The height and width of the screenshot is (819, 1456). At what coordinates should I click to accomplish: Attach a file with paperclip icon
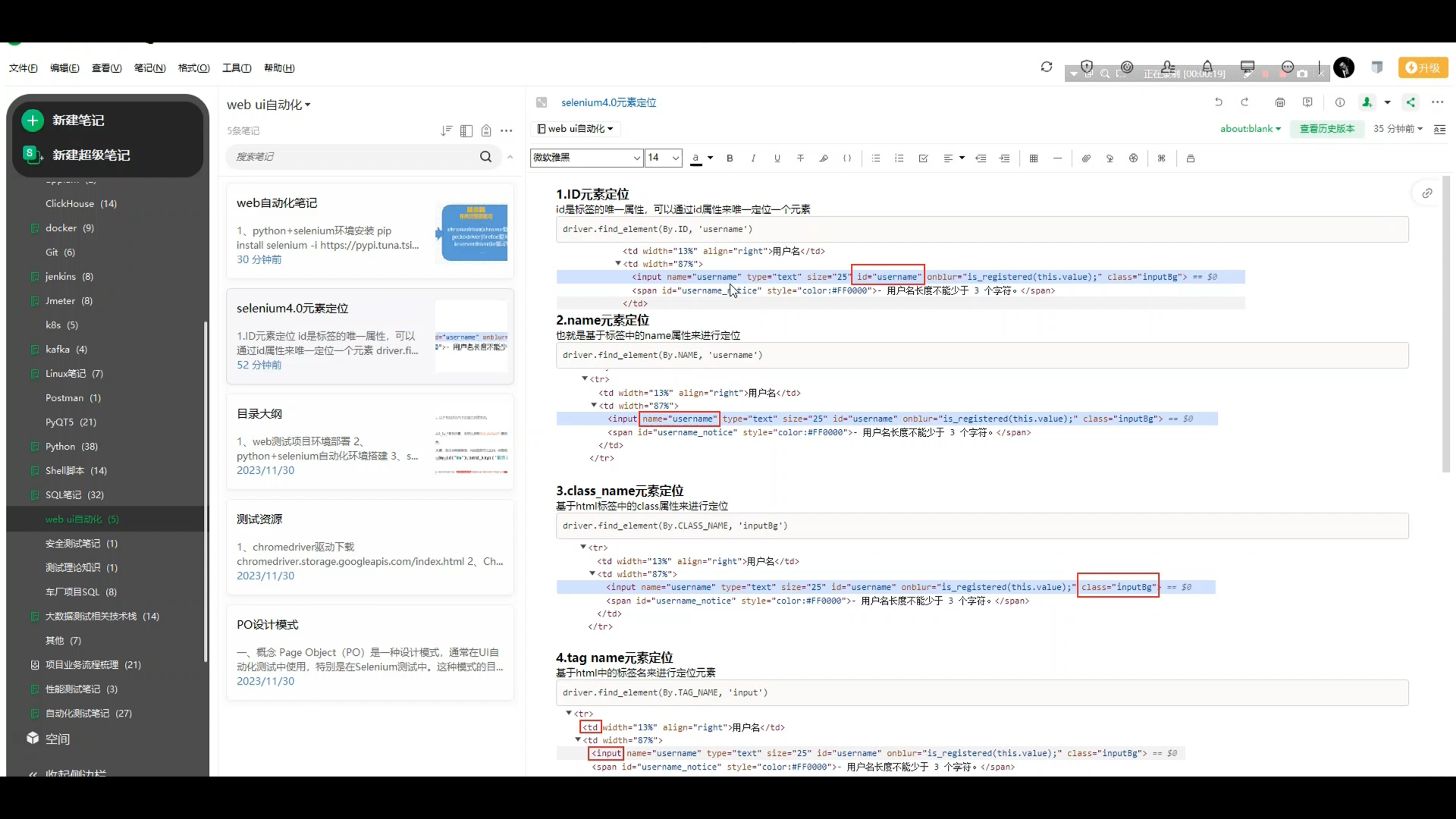[1086, 158]
